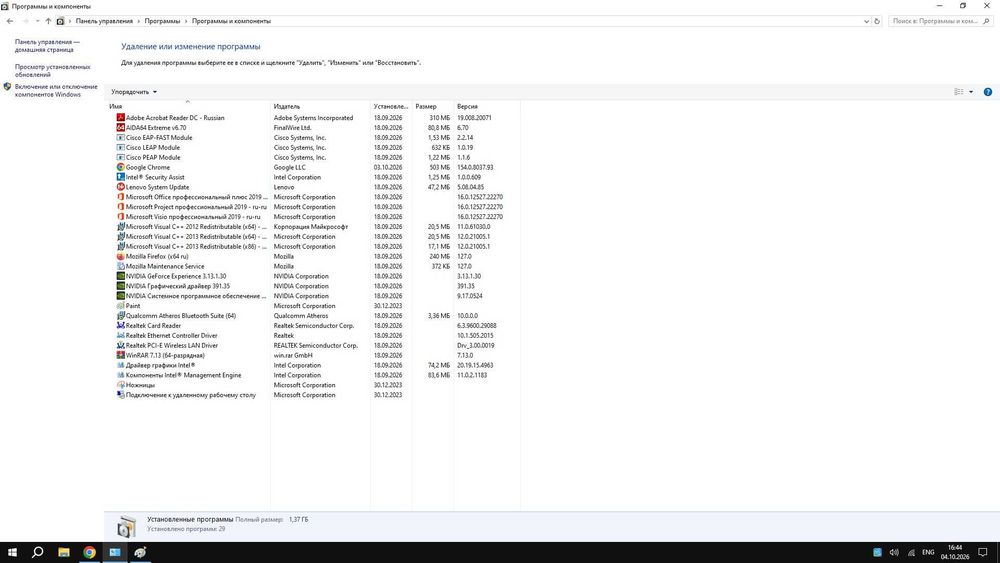Select the Google Chrome program icon in list
Viewport: 1000px width, 563px height.
[121, 167]
